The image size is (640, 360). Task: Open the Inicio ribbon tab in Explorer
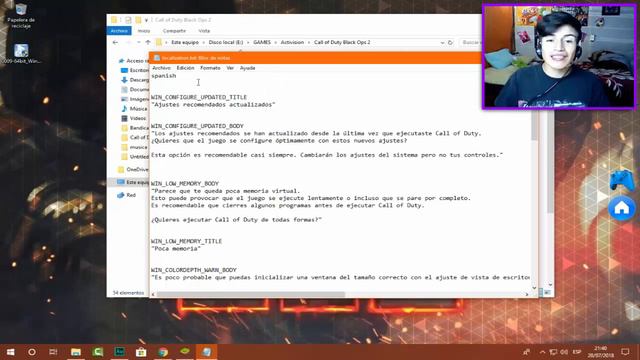coord(144,31)
